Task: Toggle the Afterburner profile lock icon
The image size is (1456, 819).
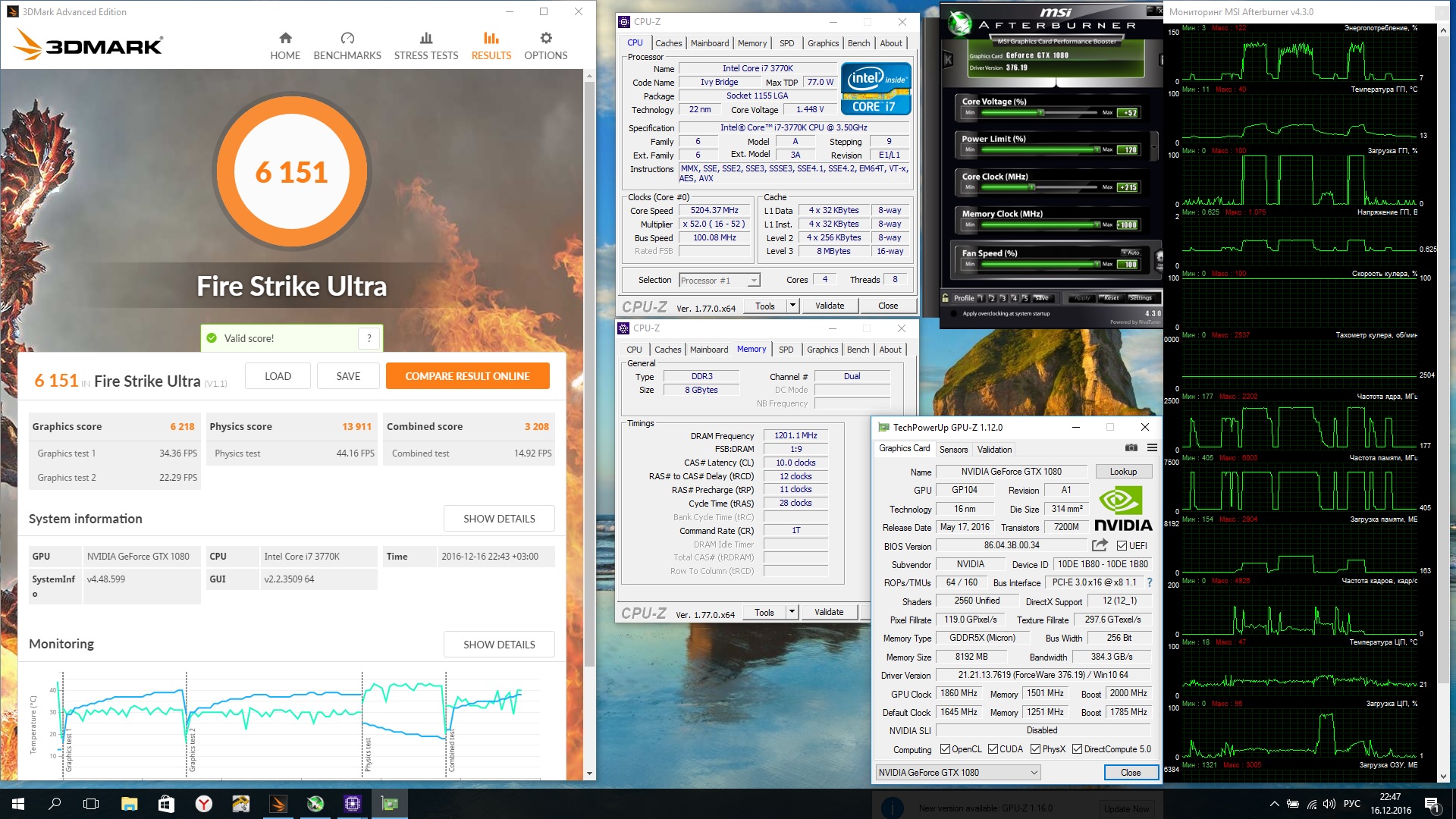Action: [946, 298]
